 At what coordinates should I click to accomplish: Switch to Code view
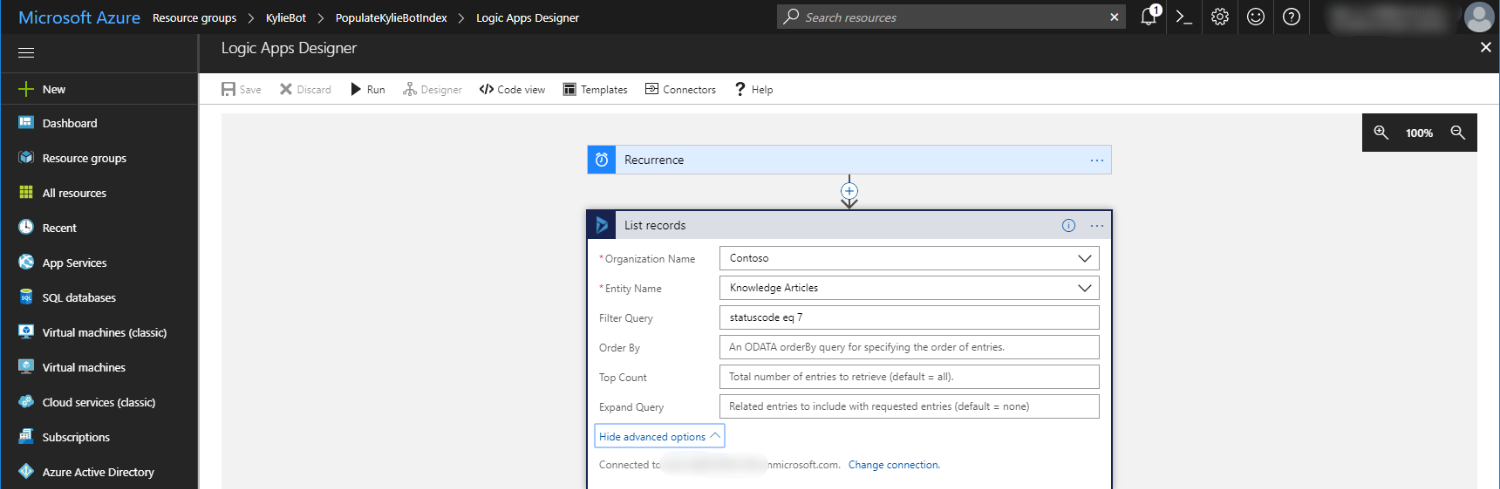[512, 89]
